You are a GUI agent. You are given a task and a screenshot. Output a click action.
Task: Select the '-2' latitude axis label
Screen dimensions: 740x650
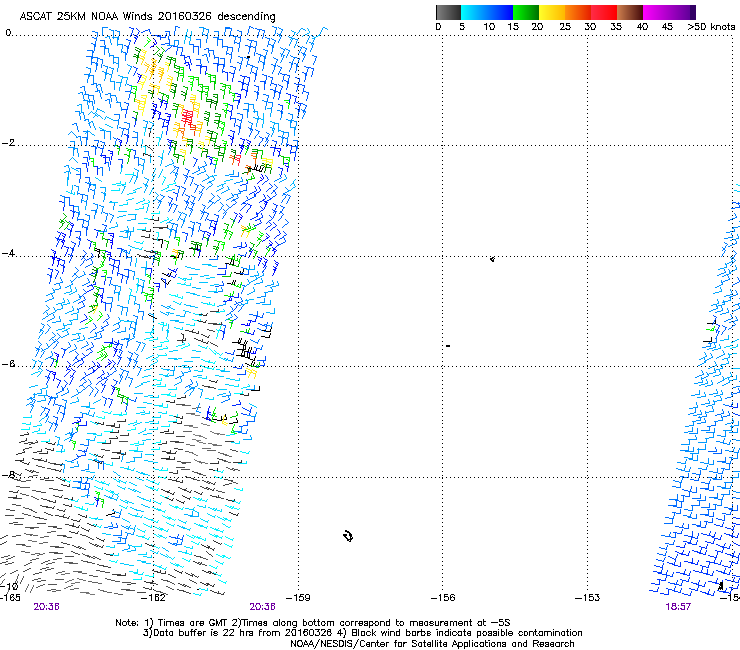pos(8,143)
